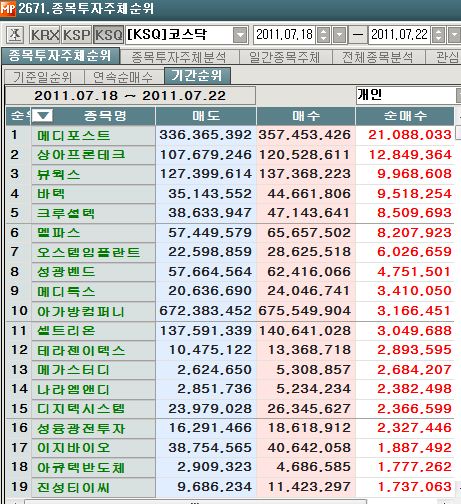Click buy value 675,549,904

click(x=304, y=311)
